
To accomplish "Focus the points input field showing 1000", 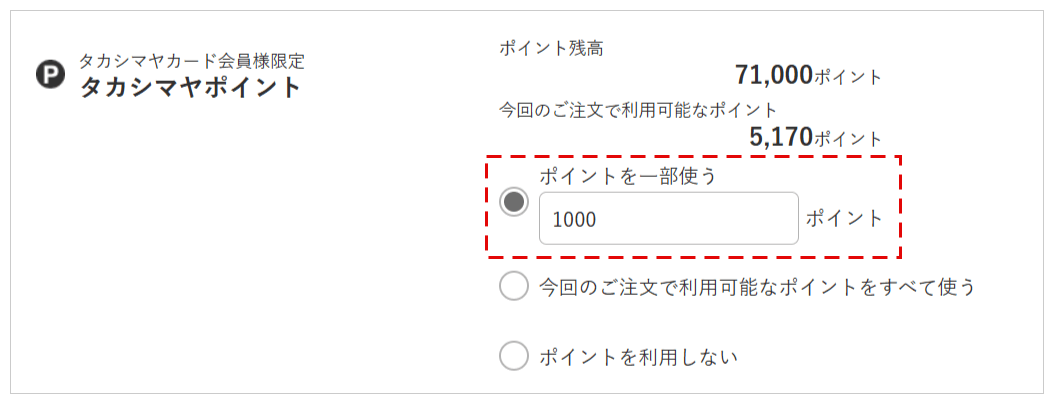I will click(669, 219).
